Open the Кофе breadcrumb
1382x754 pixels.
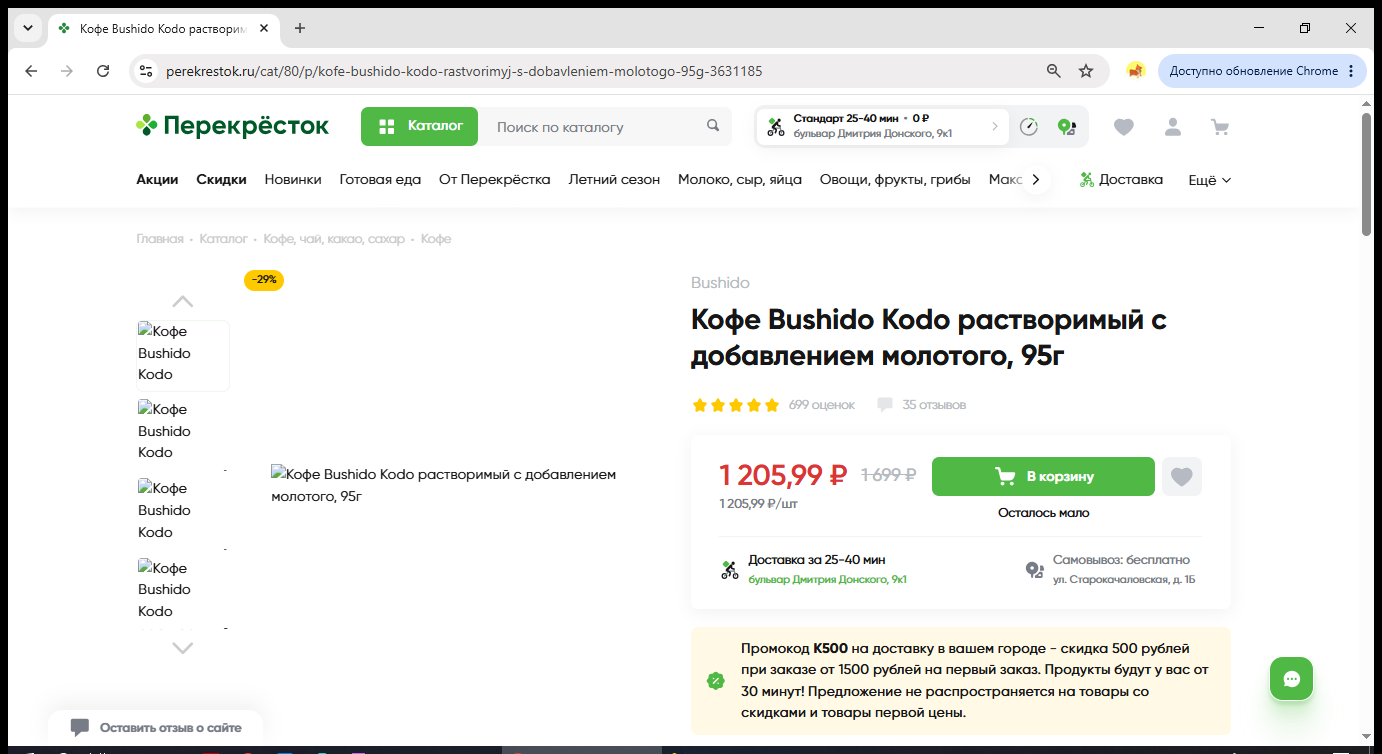pyautogui.click(x=436, y=239)
